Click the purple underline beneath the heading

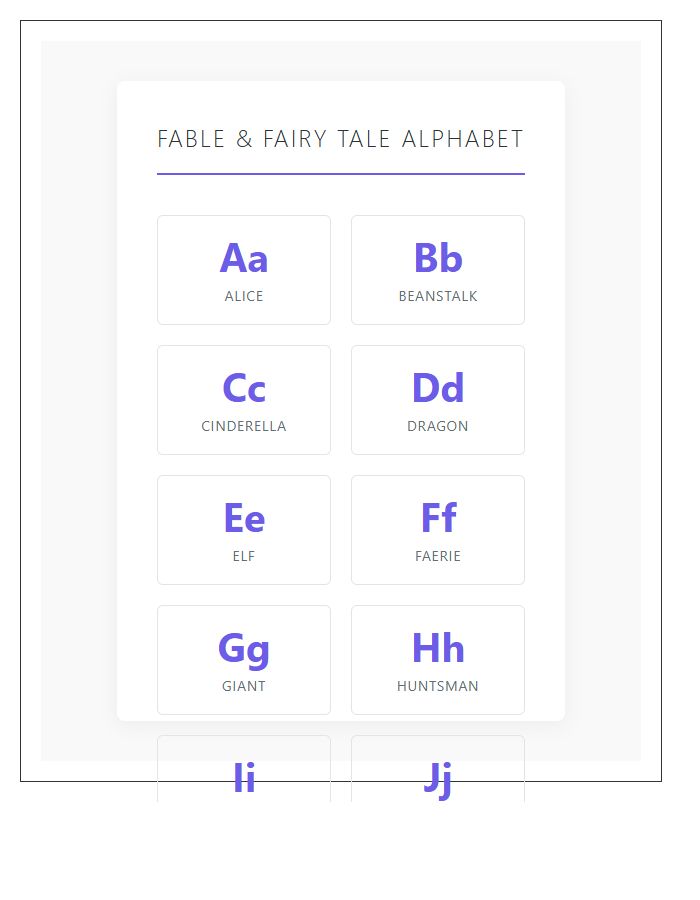(x=340, y=177)
